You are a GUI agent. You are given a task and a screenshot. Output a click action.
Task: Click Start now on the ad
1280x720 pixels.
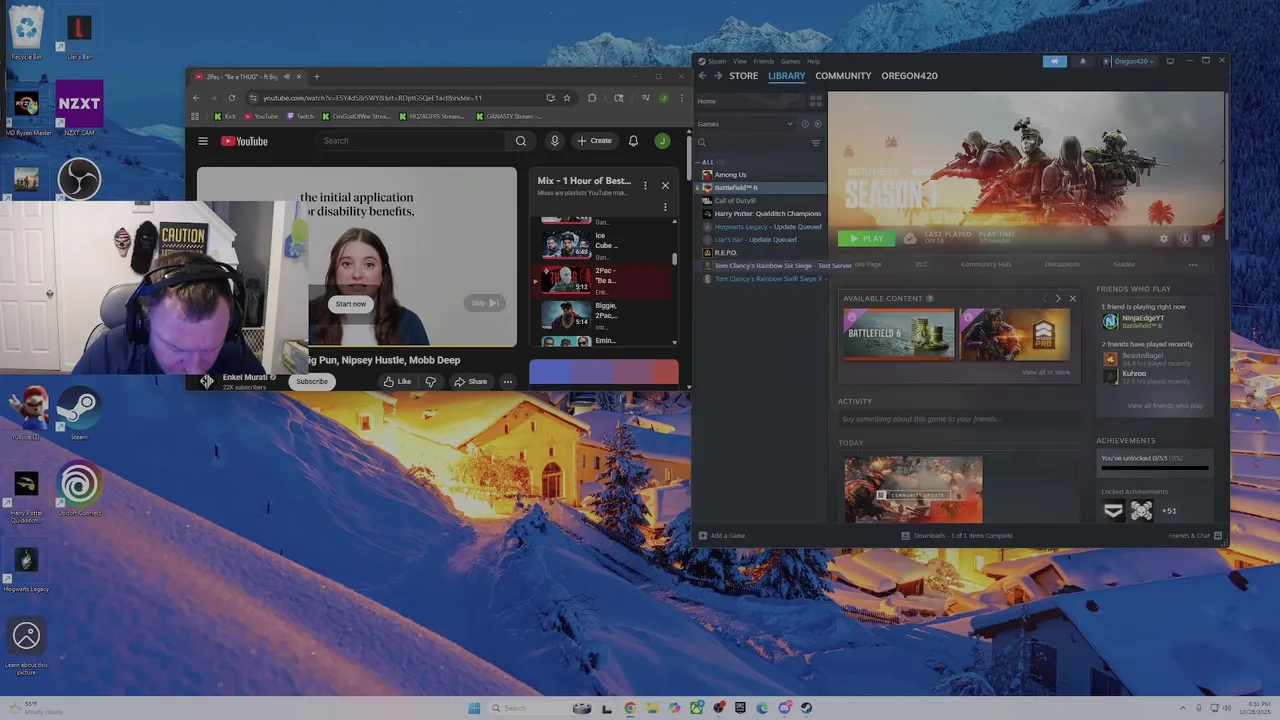tap(351, 304)
